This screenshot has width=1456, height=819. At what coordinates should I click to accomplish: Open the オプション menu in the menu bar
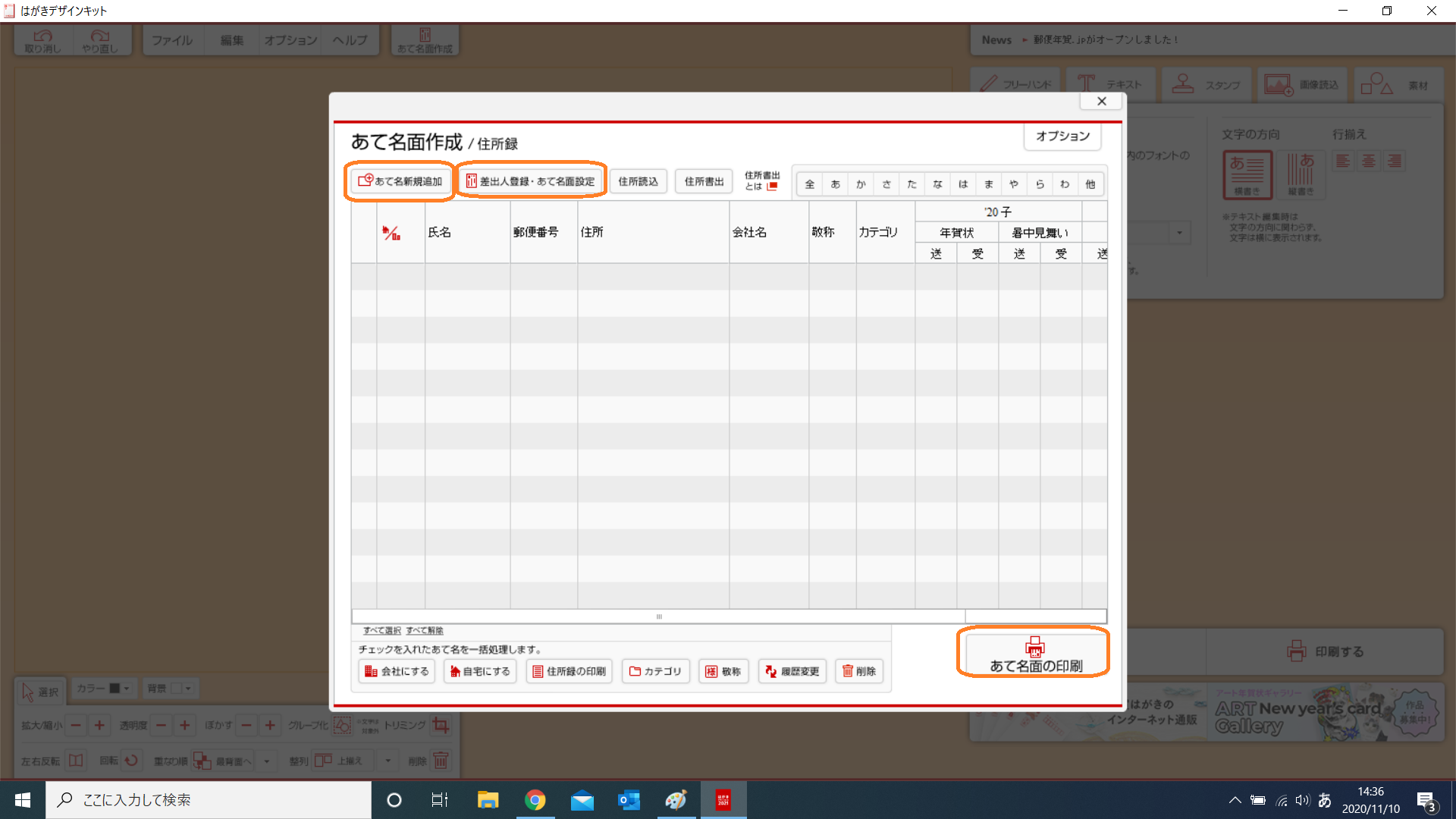(290, 40)
